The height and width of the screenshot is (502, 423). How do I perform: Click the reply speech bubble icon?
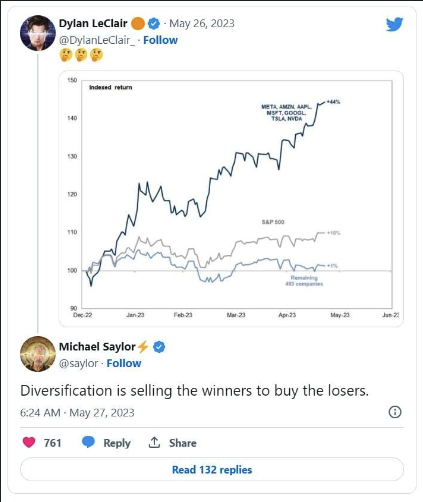pos(88,442)
